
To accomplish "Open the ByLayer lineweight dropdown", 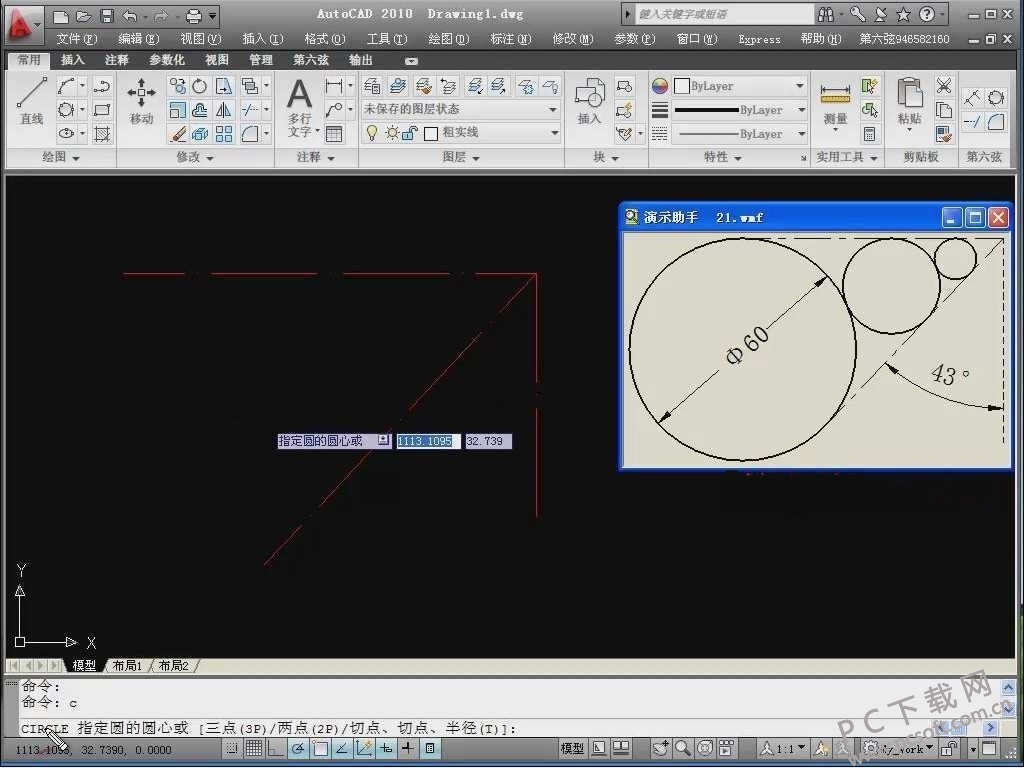I will [740, 110].
